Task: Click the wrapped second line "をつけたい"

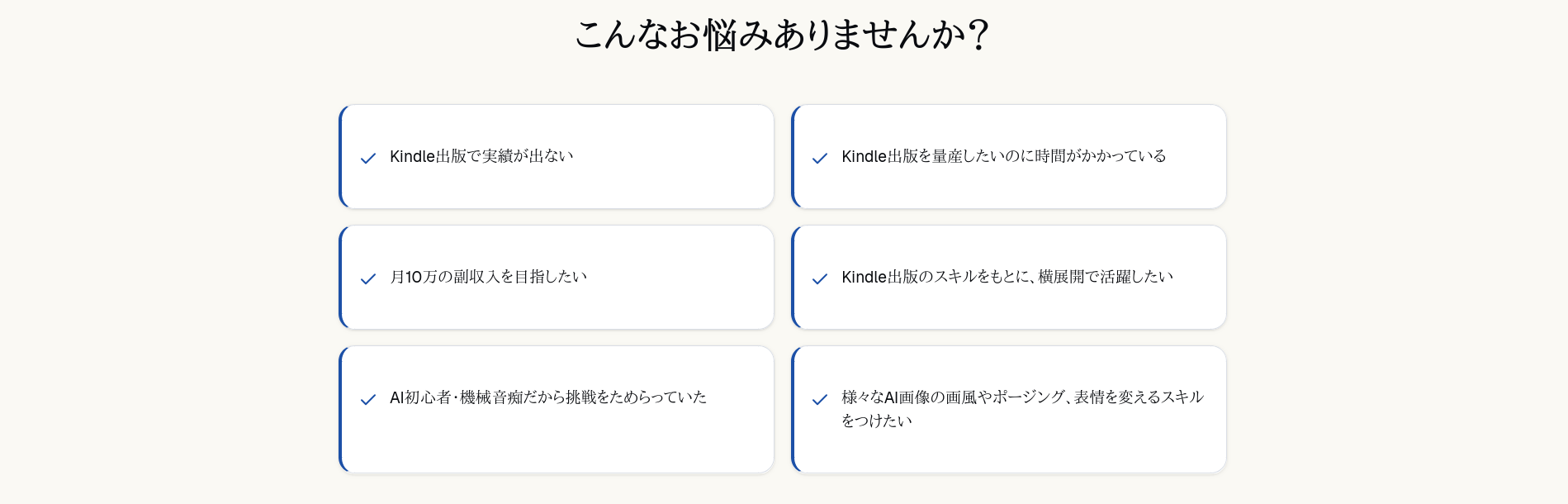Action: (x=877, y=421)
